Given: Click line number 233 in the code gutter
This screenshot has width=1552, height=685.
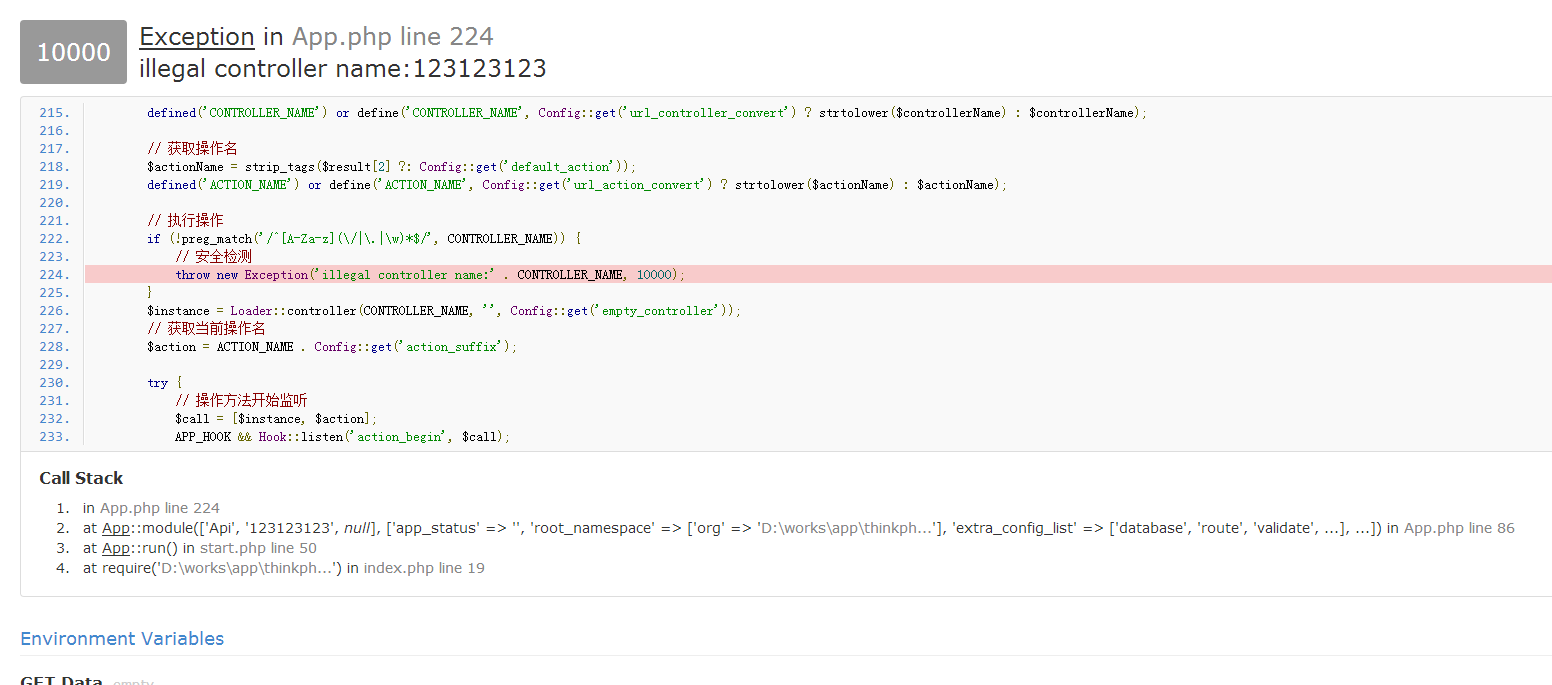Looking at the screenshot, I should (x=54, y=437).
